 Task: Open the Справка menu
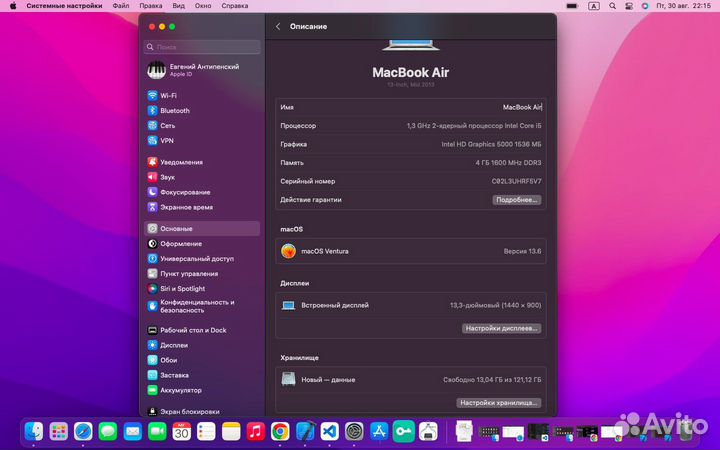coord(235,6)
